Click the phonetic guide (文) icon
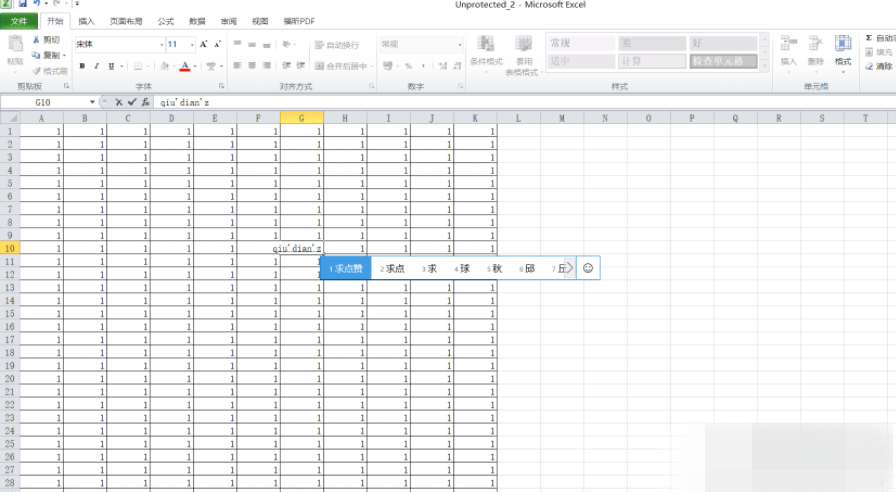 (x=211, y=66)
